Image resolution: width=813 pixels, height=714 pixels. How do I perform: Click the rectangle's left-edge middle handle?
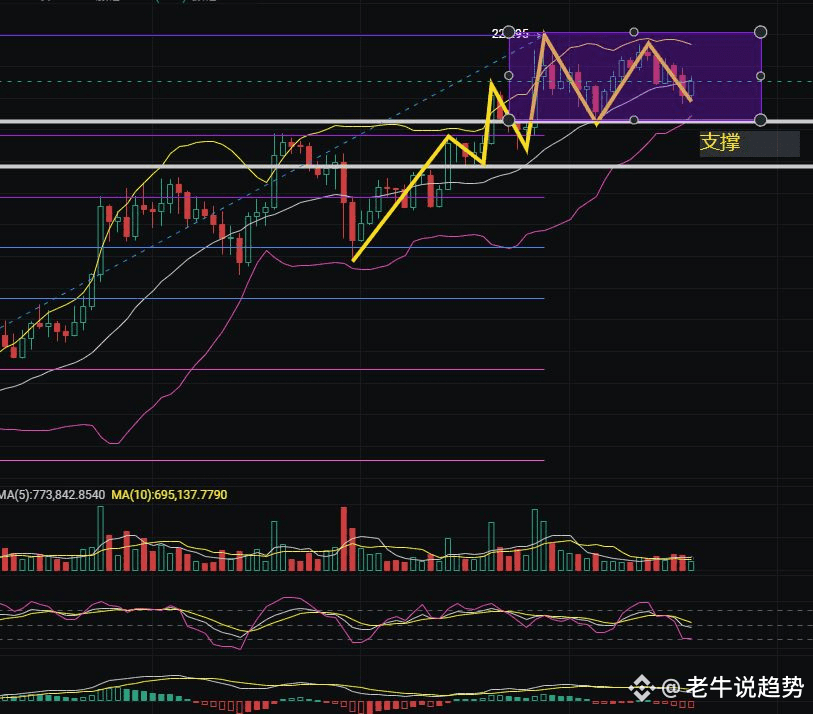click(509, 76)
